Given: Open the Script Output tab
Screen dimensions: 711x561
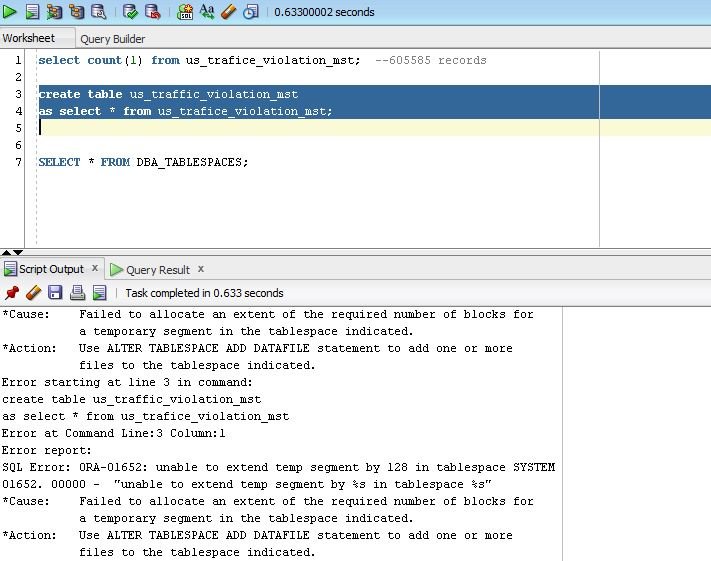Looking at the screenshot, I should tap(51, 269).
